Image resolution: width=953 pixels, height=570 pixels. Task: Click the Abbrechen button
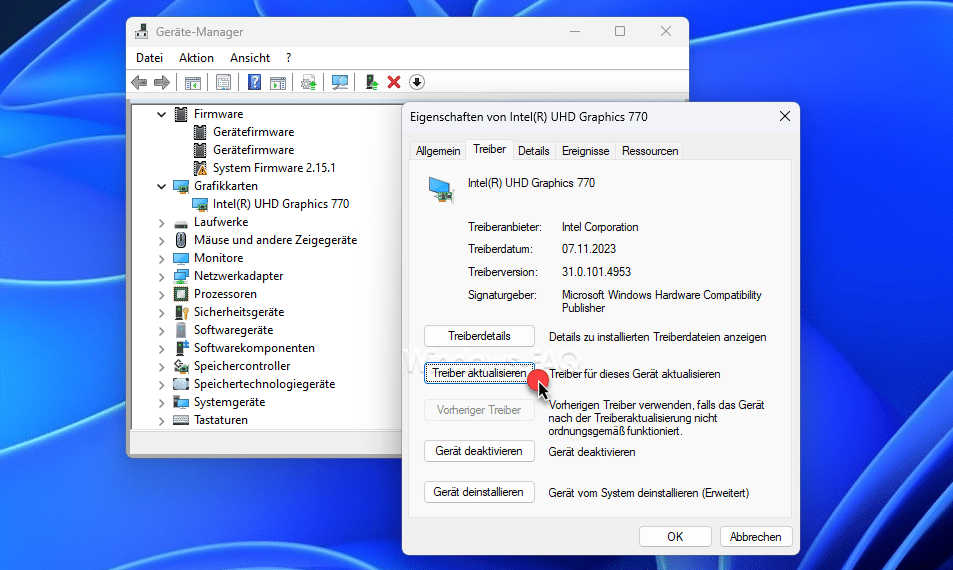click(x=755, y=537)
